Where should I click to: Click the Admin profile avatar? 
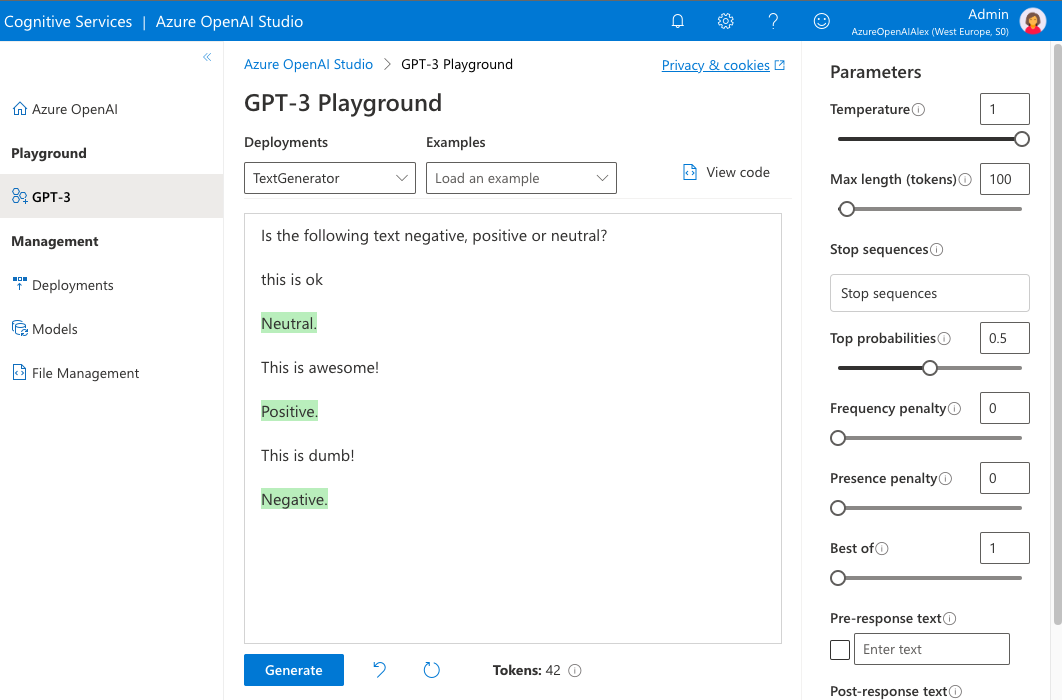(x=1032, y=21)
